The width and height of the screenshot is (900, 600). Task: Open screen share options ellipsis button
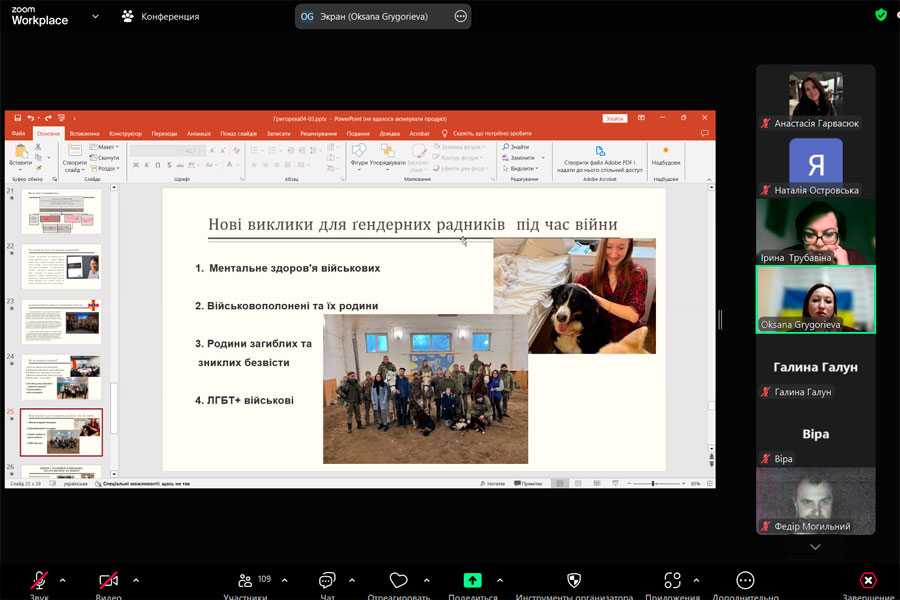[460, 16]
